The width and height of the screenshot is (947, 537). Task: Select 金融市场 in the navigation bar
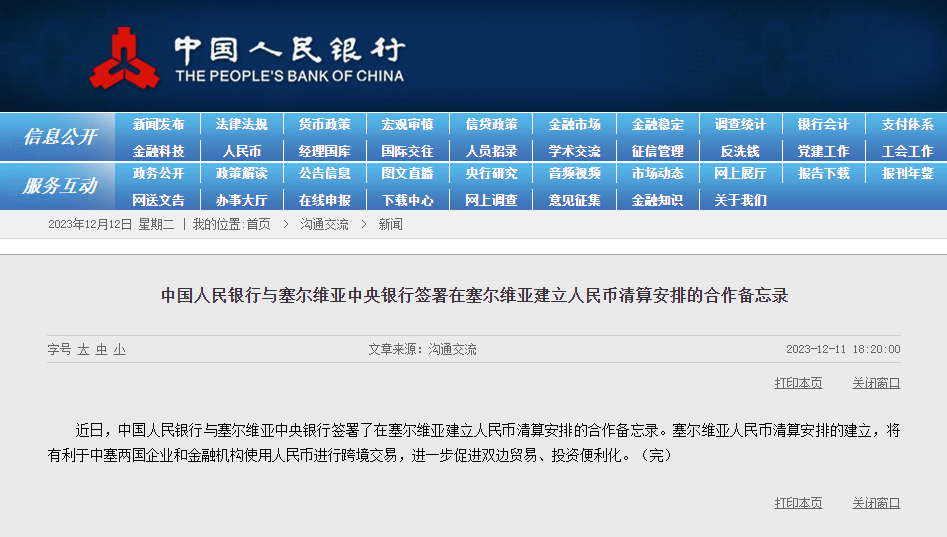coord(574,125)
